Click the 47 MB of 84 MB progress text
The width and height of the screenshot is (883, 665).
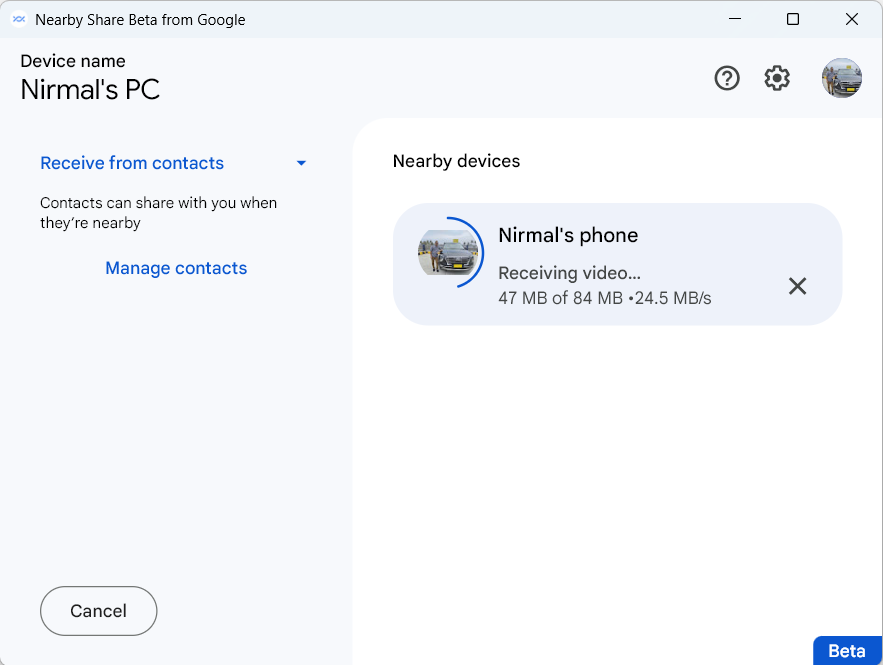point(560,298)
